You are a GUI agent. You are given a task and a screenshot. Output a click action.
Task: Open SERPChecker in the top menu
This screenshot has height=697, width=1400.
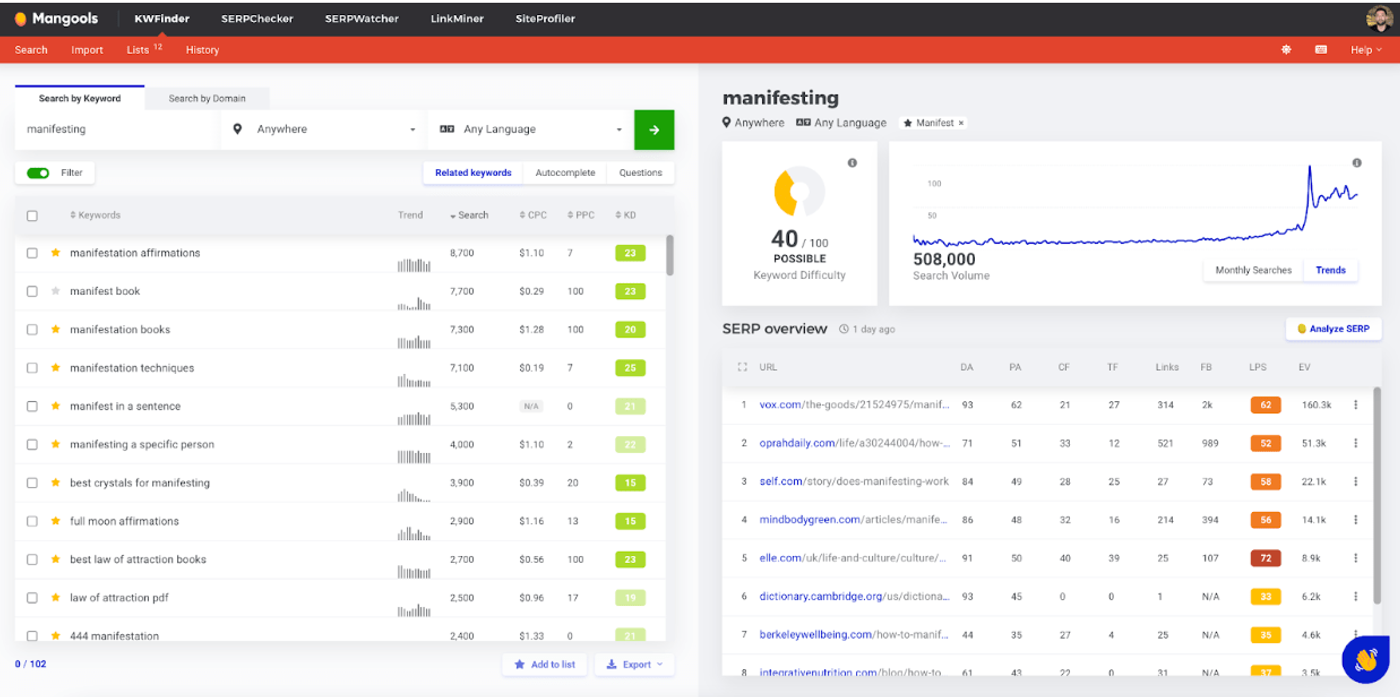tap(257, 19)
